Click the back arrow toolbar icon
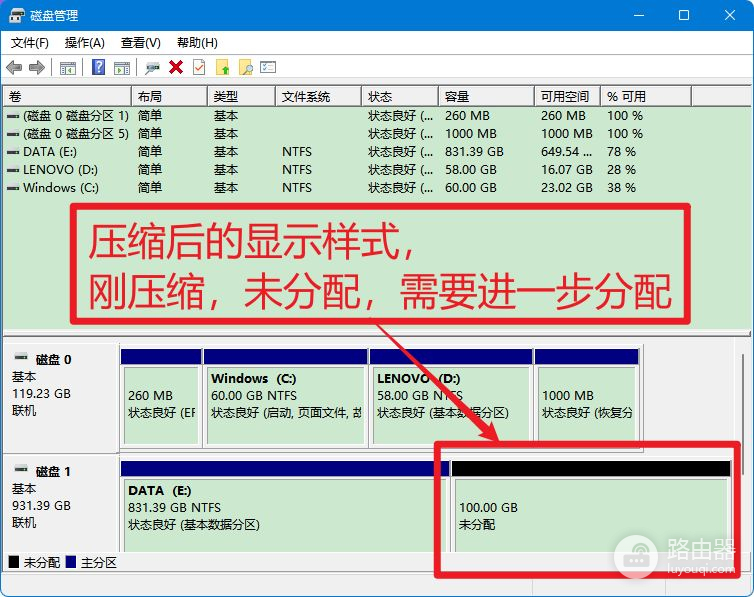This screenshot has height=597, width=754. coord(14,67)
